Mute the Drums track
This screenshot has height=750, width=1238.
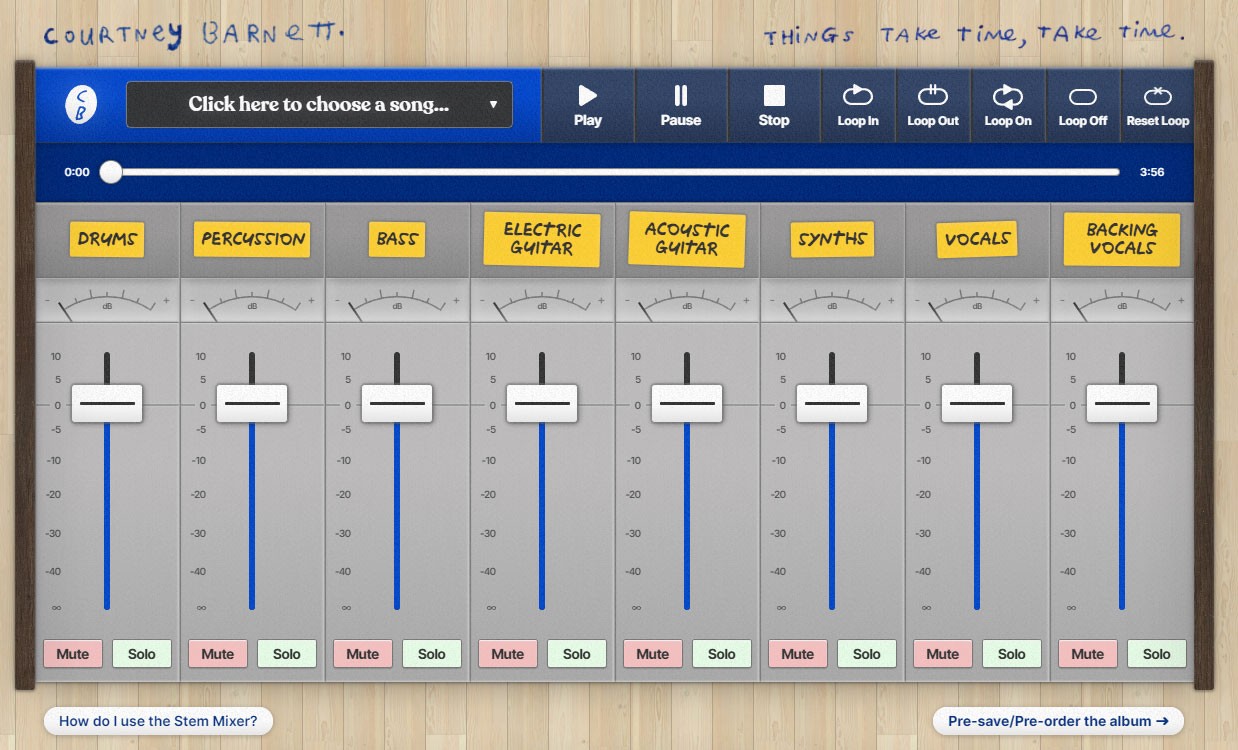[x=73, y=654]
